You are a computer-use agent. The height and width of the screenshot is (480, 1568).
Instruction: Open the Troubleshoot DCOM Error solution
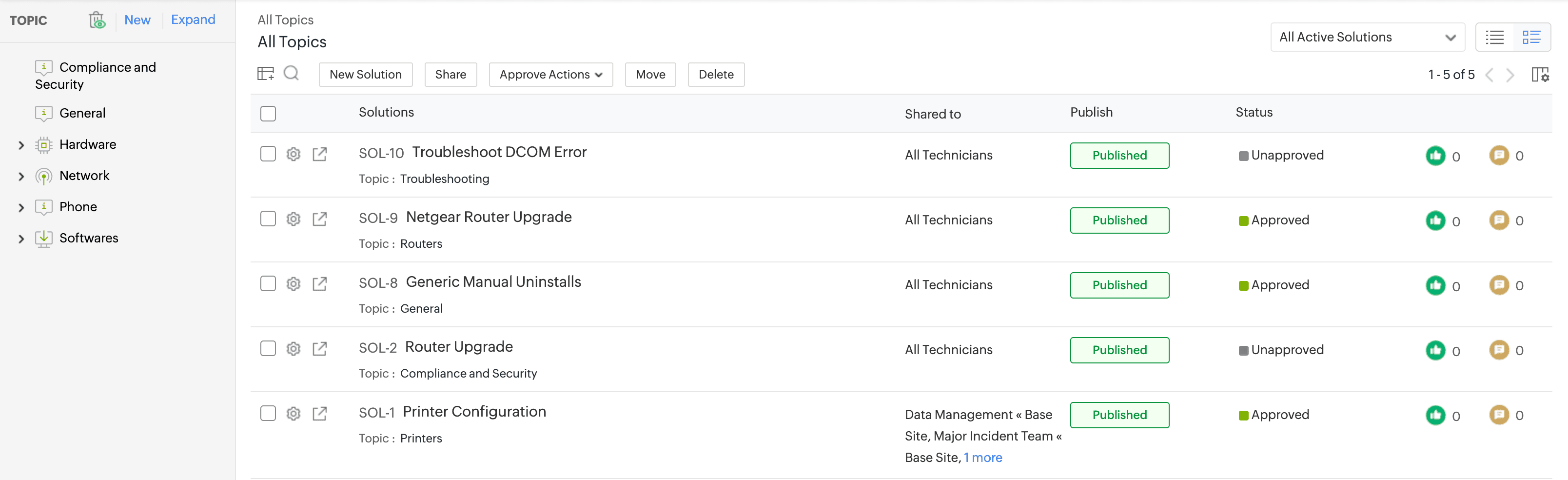[498, 152]
